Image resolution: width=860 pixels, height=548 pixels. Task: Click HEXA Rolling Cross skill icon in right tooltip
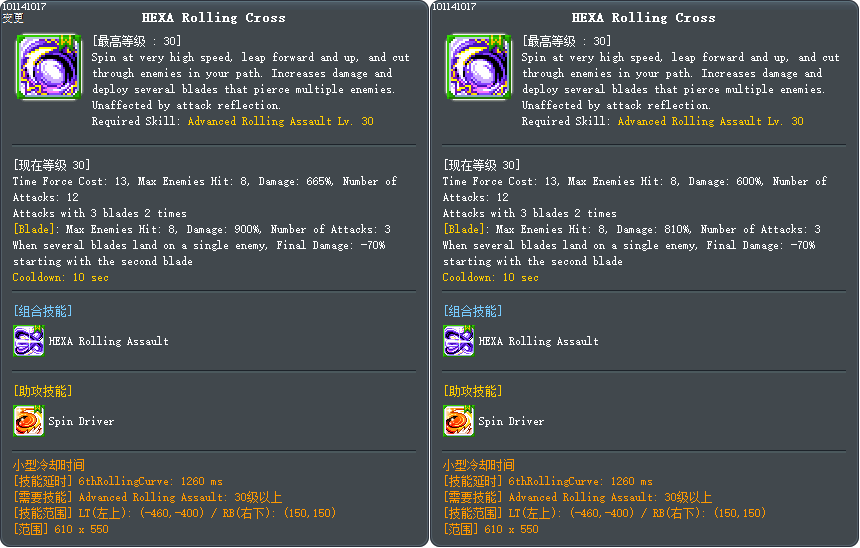tap(478, 67)
